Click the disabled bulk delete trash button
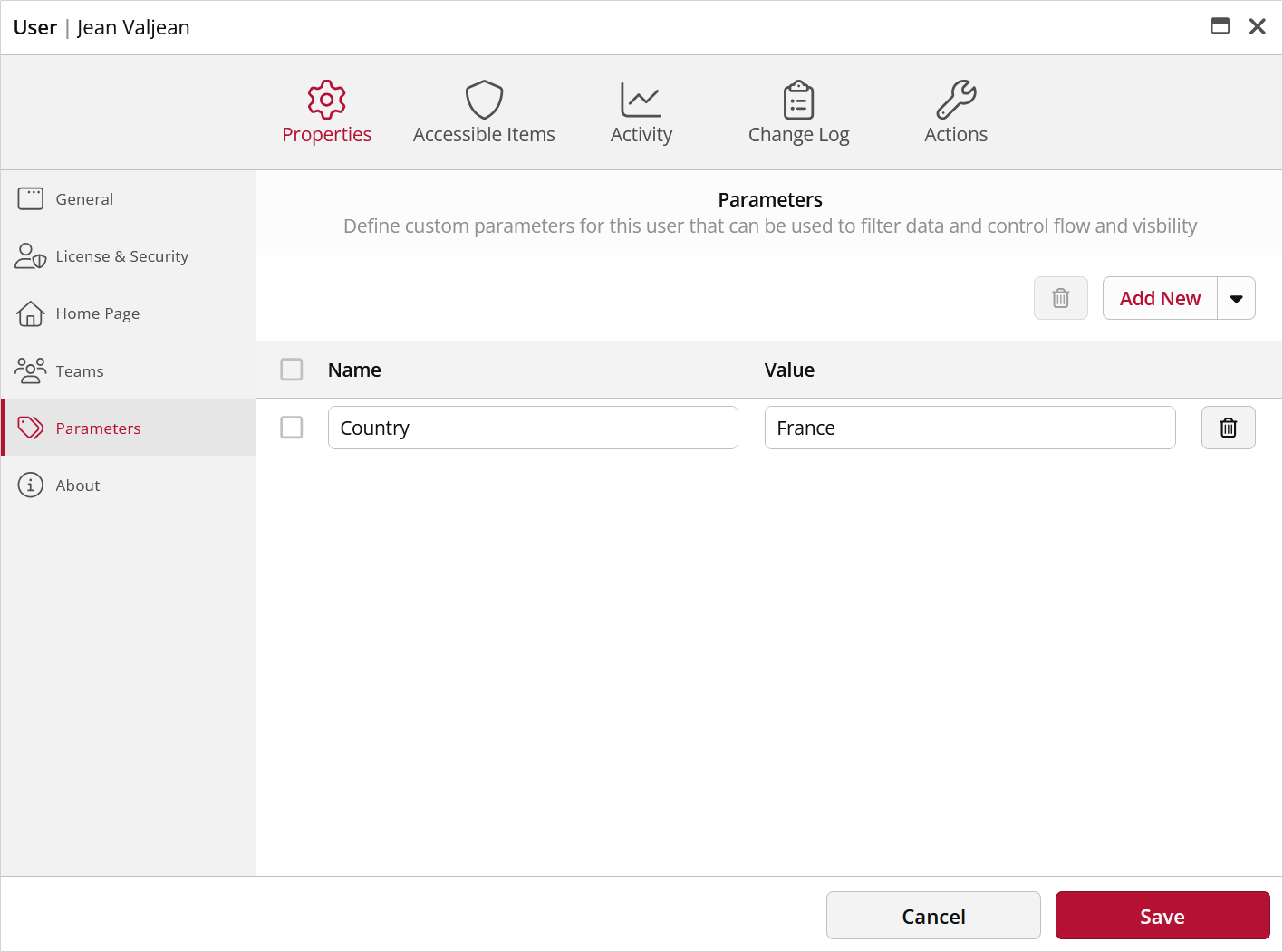 click(1060, 298)
